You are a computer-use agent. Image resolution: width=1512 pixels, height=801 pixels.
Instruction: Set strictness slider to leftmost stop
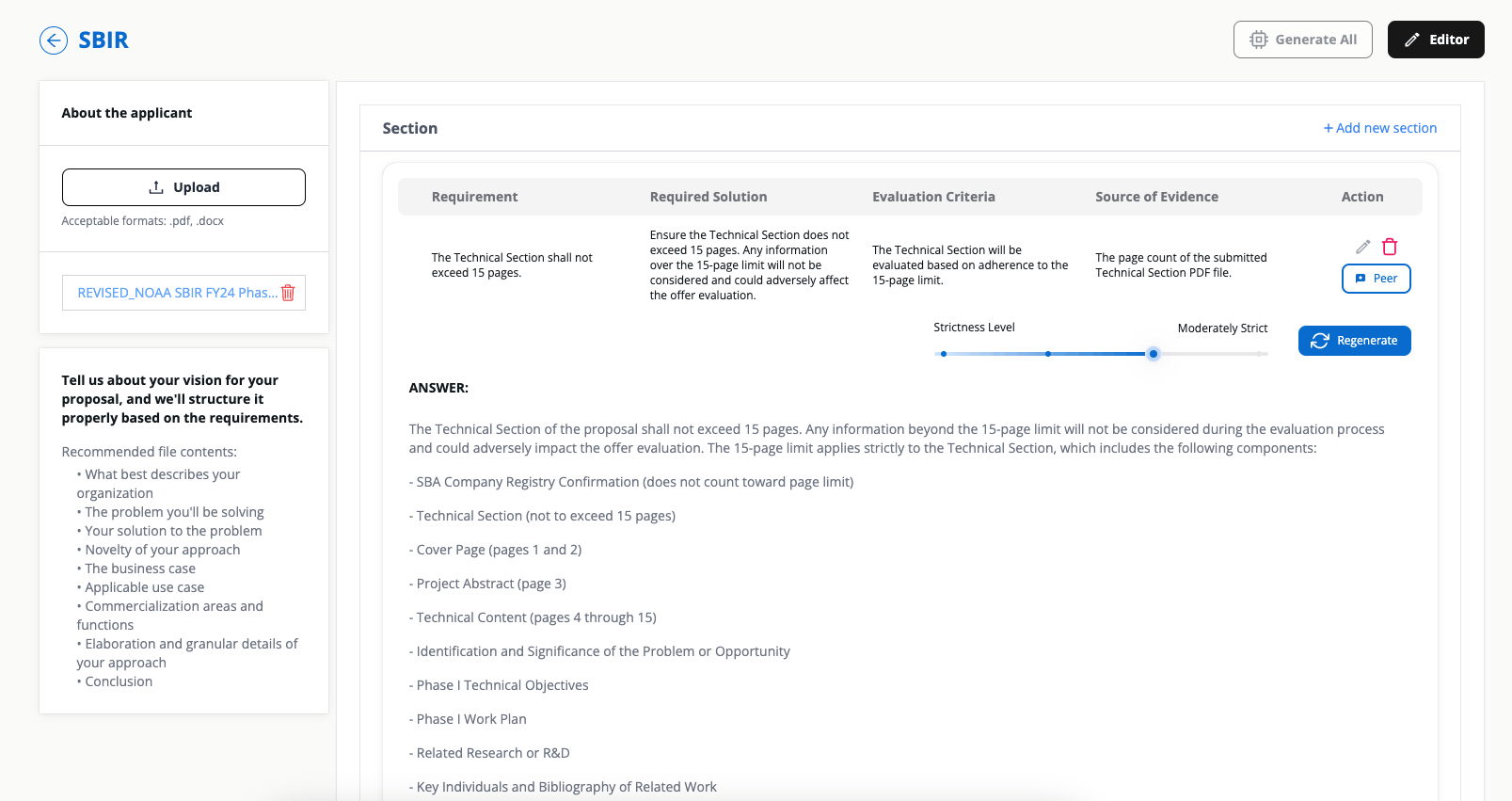click(944, 354)
